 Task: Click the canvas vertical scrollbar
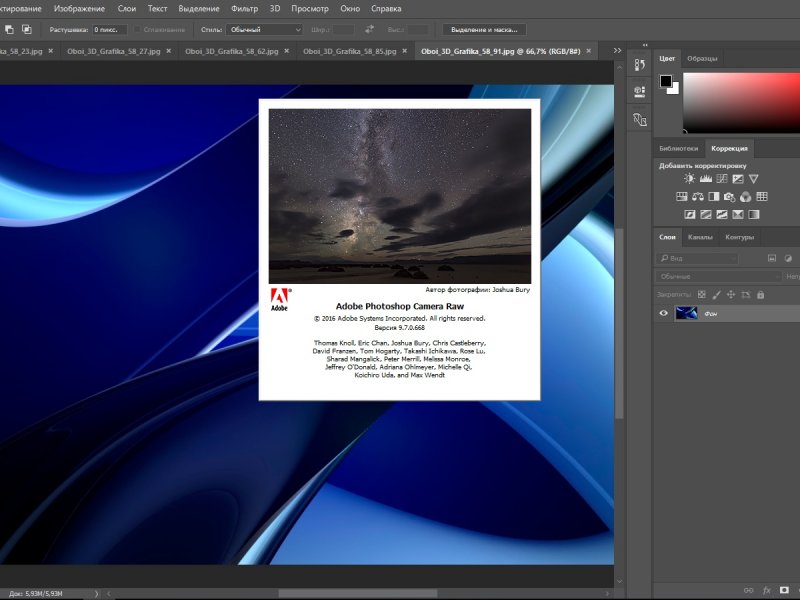(x=619, y=324)
